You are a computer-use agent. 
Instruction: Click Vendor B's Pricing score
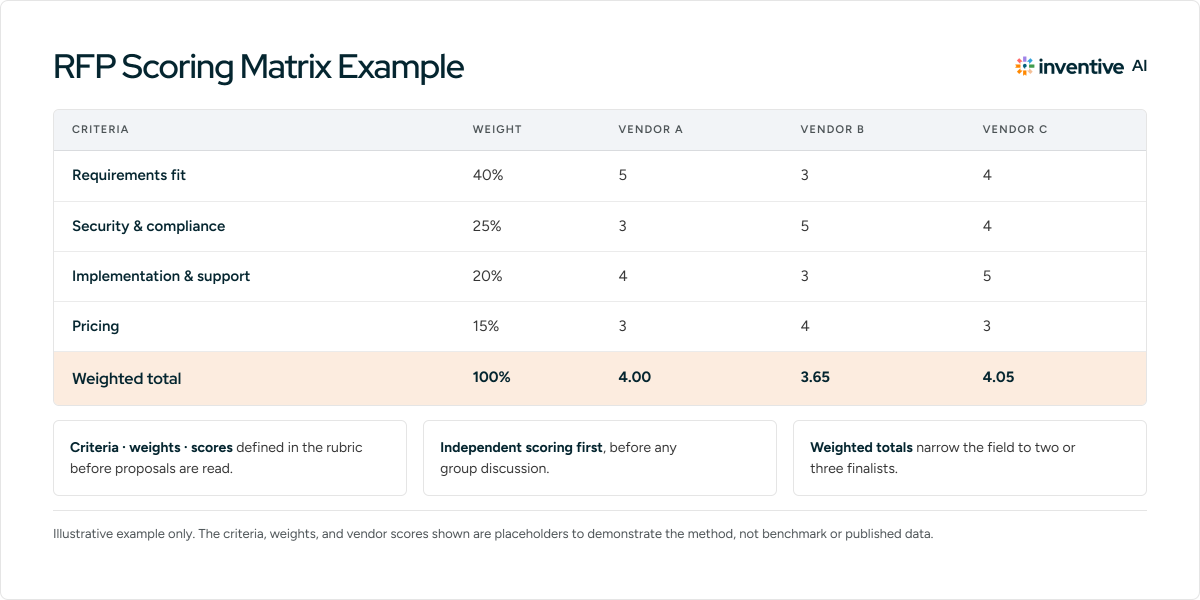(805, 326)
